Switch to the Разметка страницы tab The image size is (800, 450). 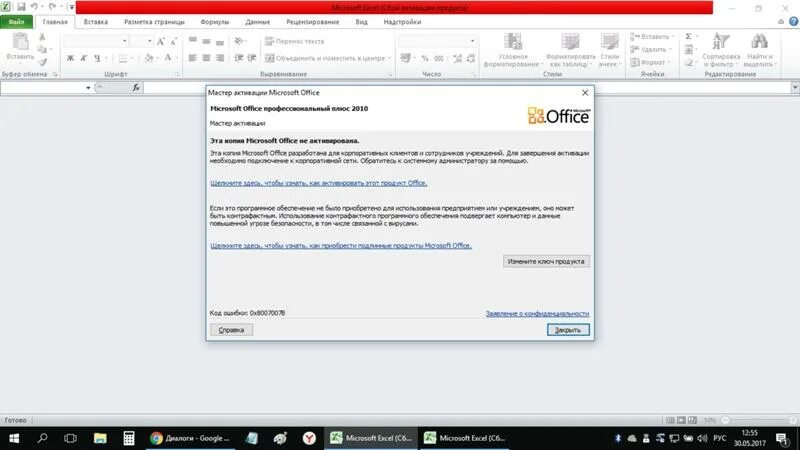[x=154, y=22]
